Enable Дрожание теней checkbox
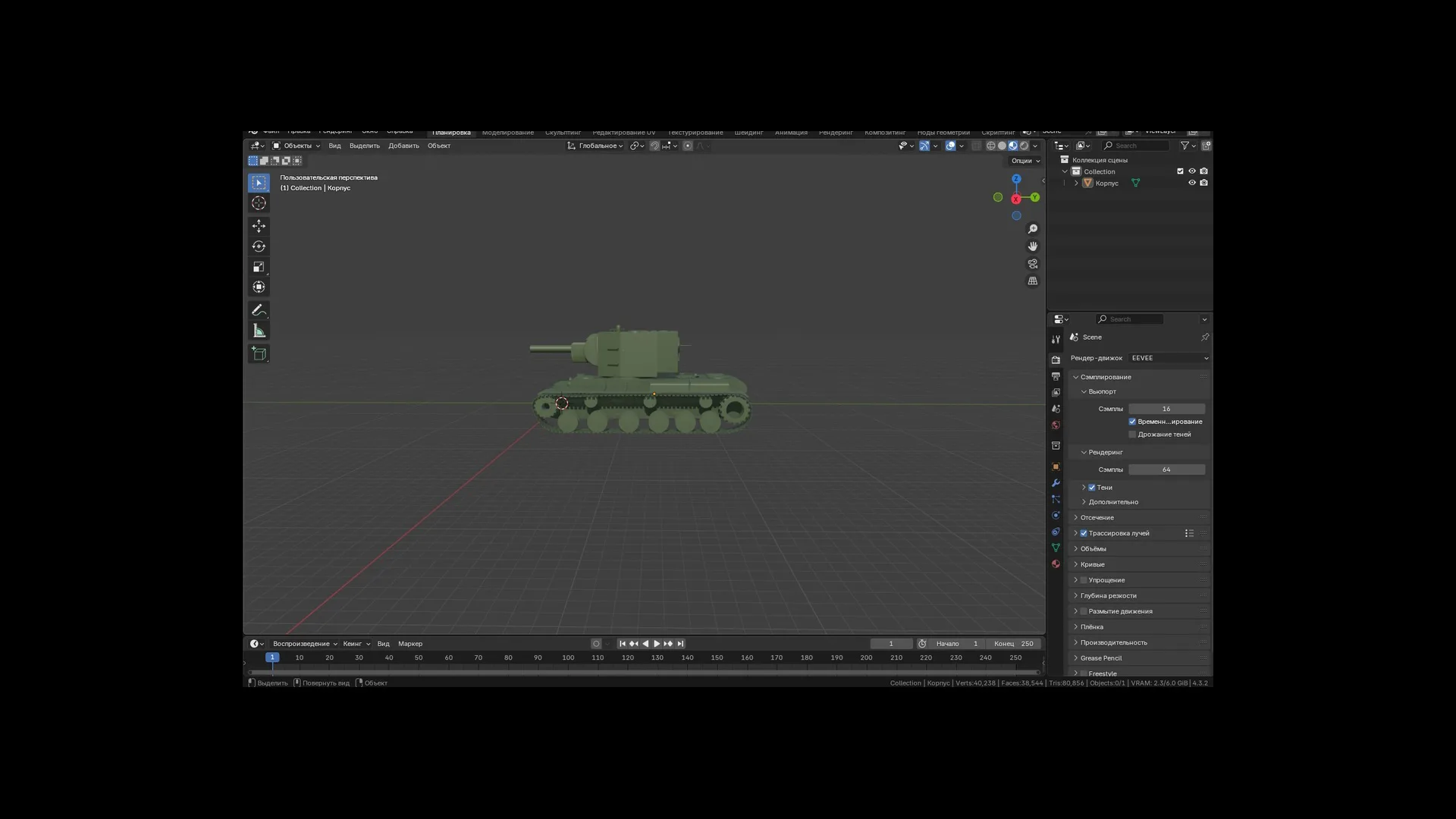 [1132, 435]
